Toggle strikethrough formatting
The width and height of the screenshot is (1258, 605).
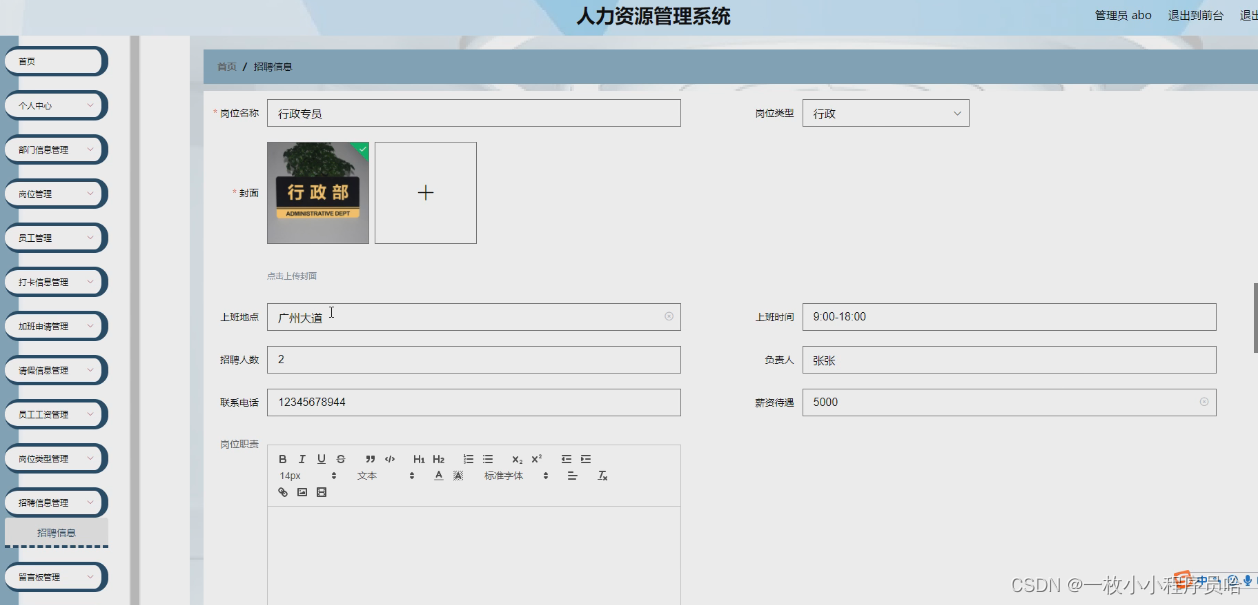(x=341, y=459)
